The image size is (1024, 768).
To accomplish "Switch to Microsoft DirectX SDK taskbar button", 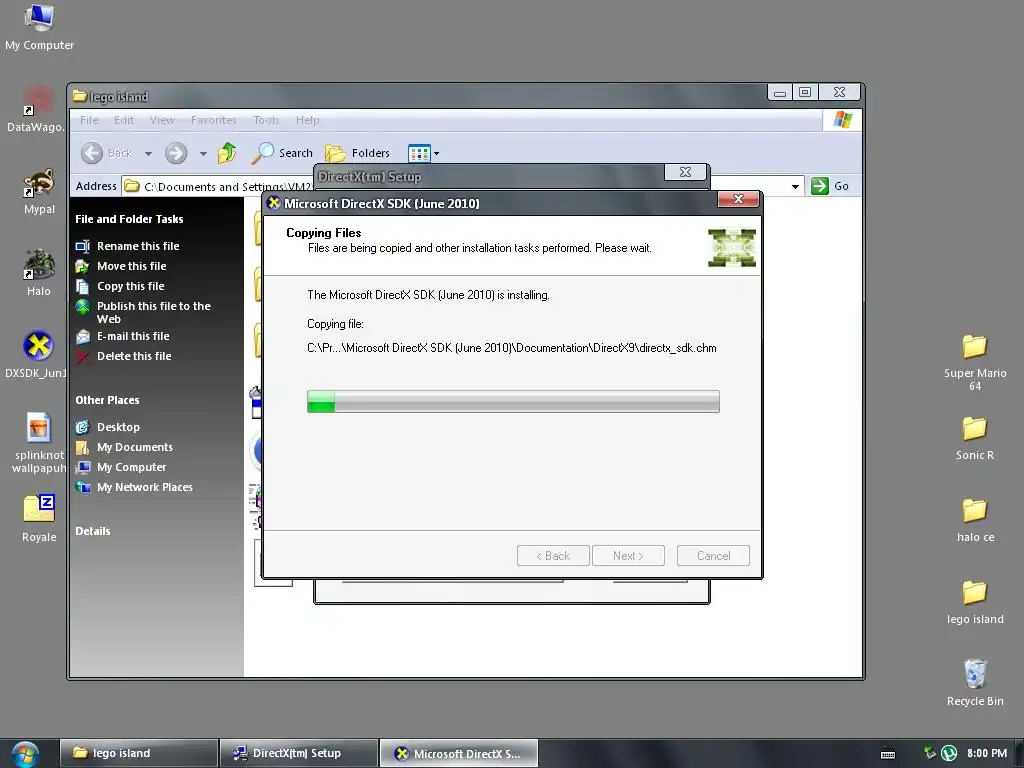I will coord(458,753).
